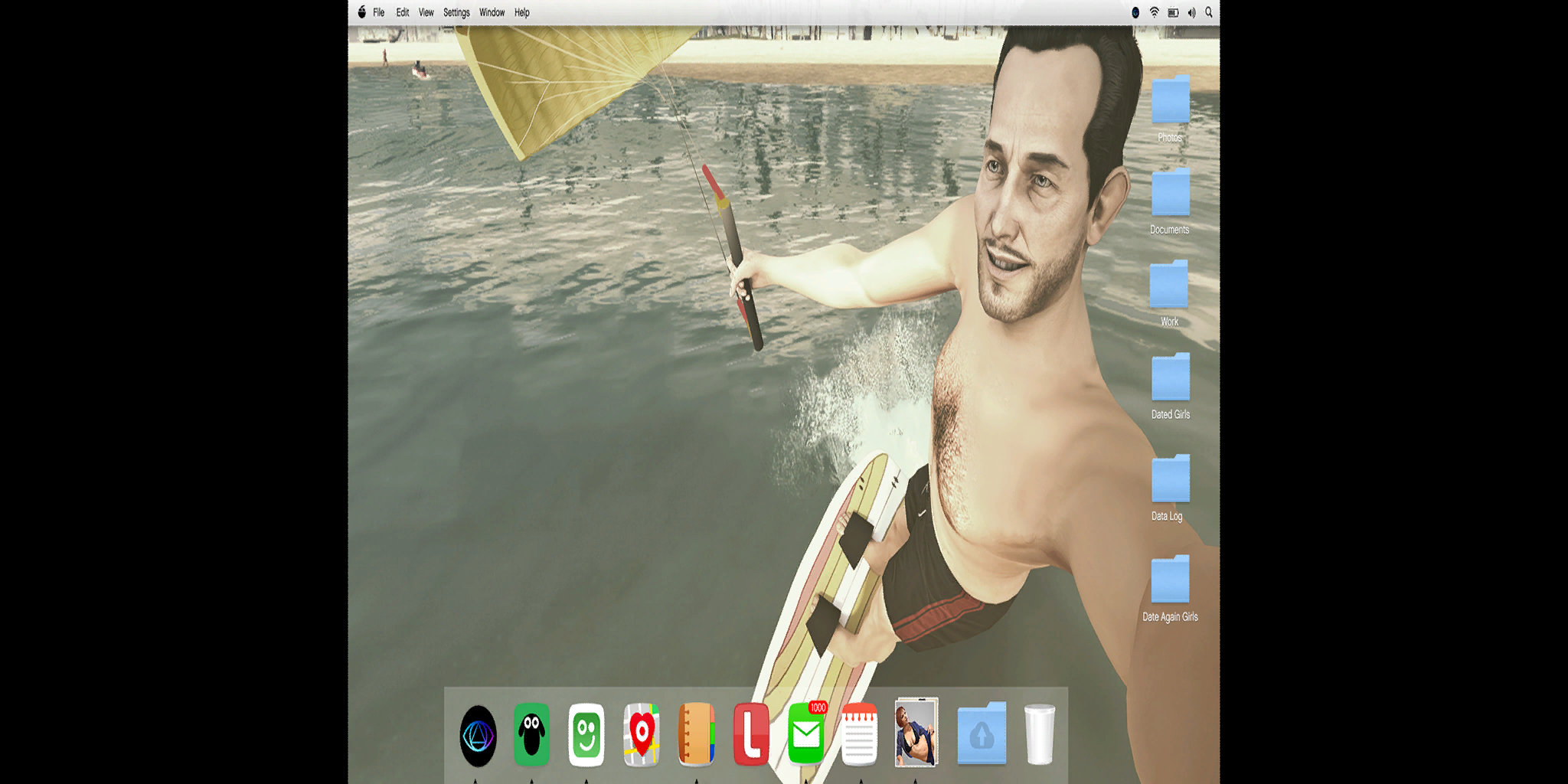Viewport: 1568px width, 784px height.
Task: Open the Date Again Girls folder
Action: (x=1170, y=580)
